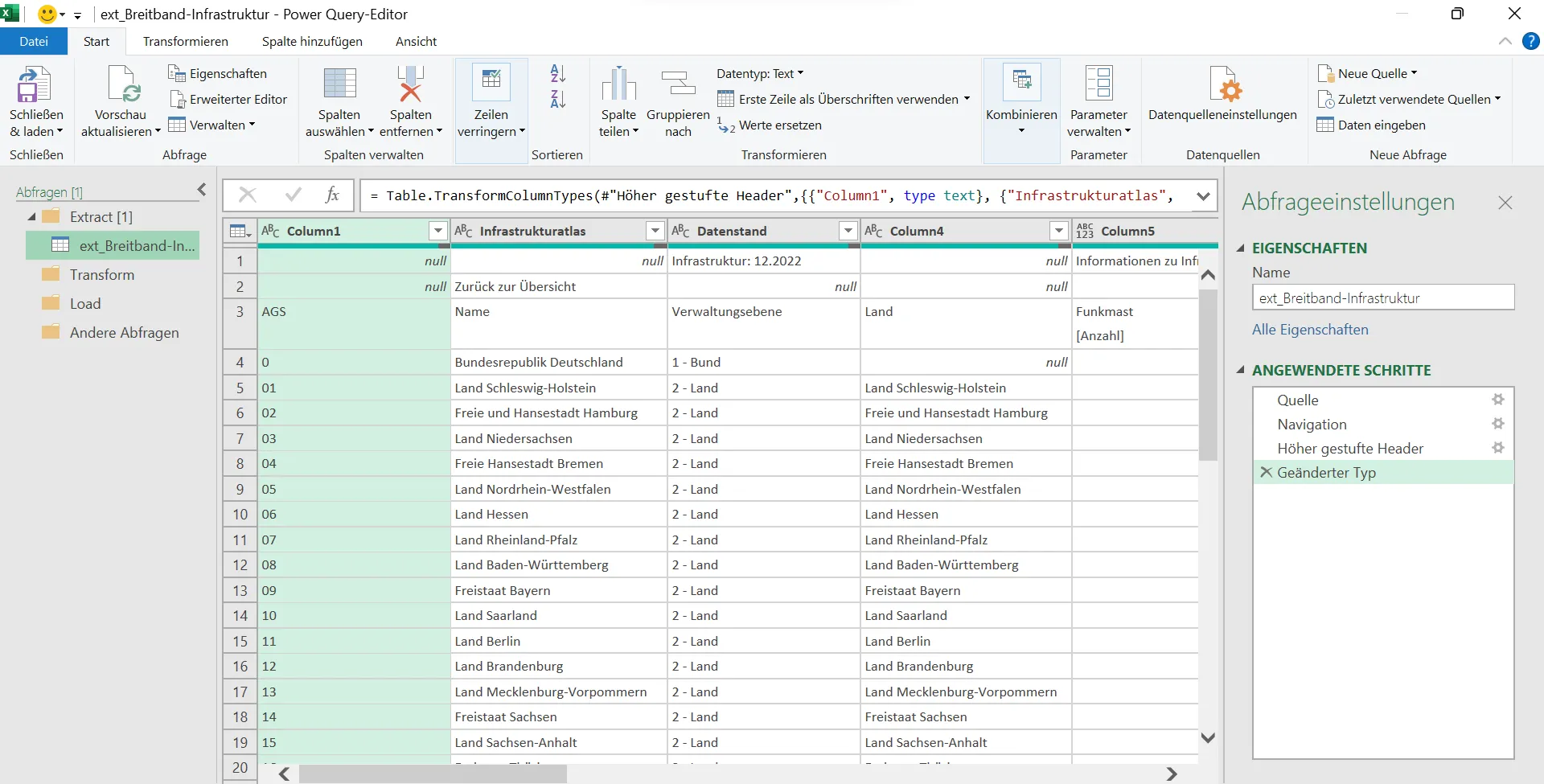Viewport: 1544px width, 784px height.
Task: Click Alle Eigenschaften link
Action: [1310, 329]
